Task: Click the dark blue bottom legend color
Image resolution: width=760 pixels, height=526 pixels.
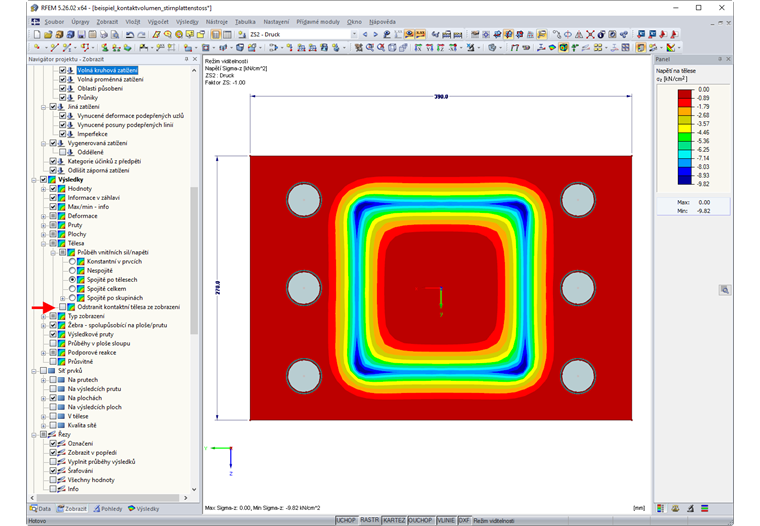Action: 684,179
